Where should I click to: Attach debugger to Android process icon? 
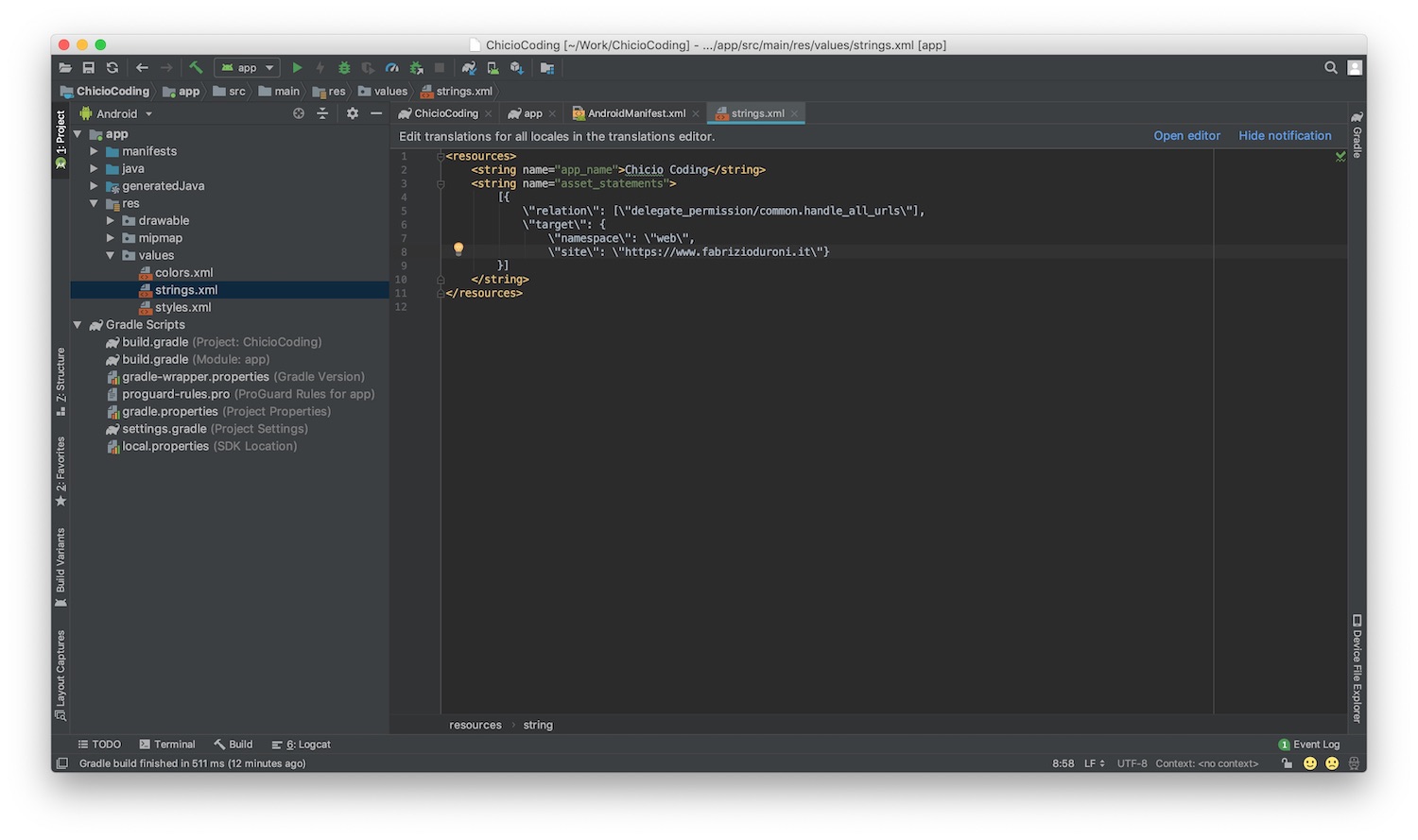tap(416, 68)
